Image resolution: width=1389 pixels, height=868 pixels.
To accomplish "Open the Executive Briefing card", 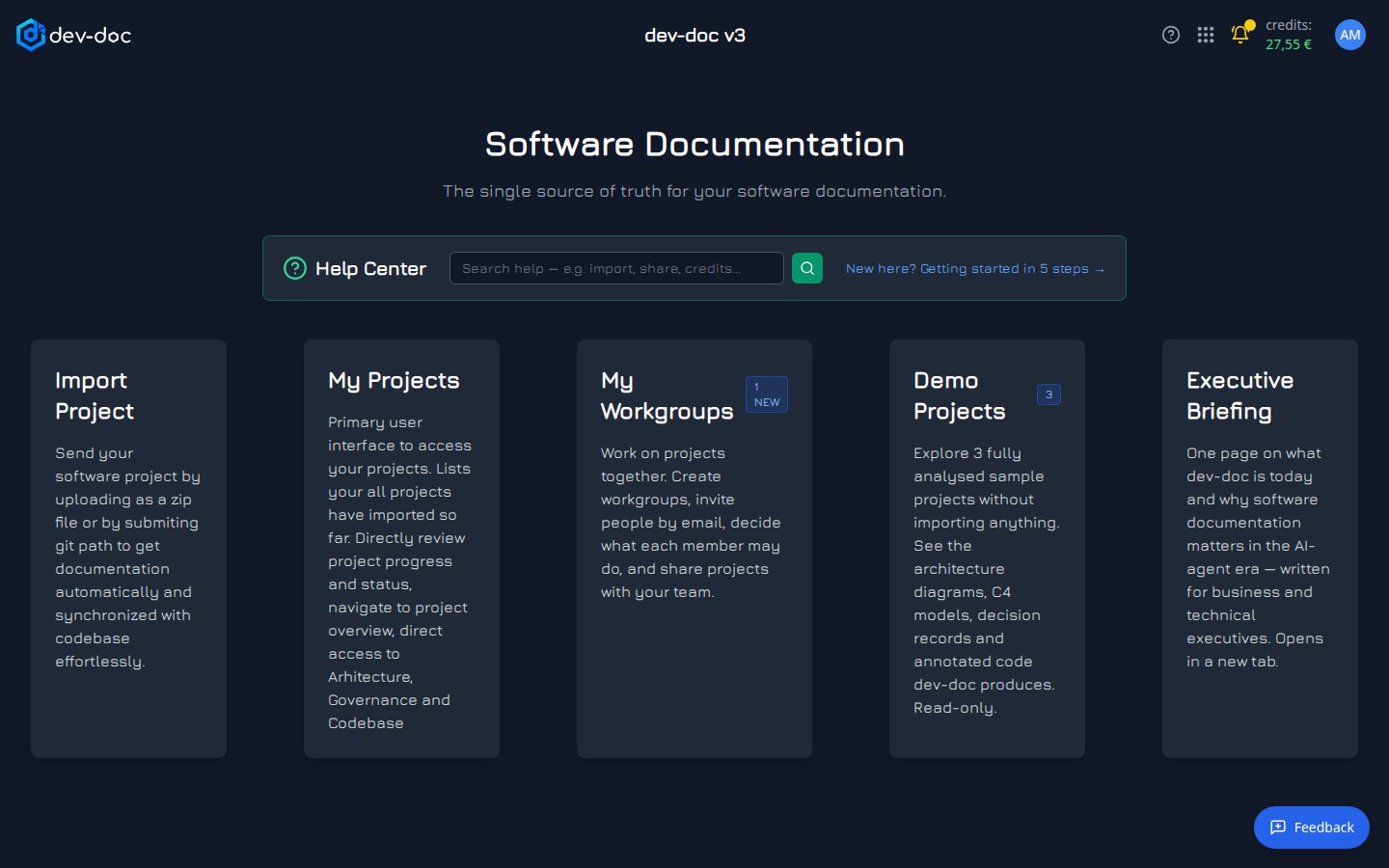I will coord(1260,549).
